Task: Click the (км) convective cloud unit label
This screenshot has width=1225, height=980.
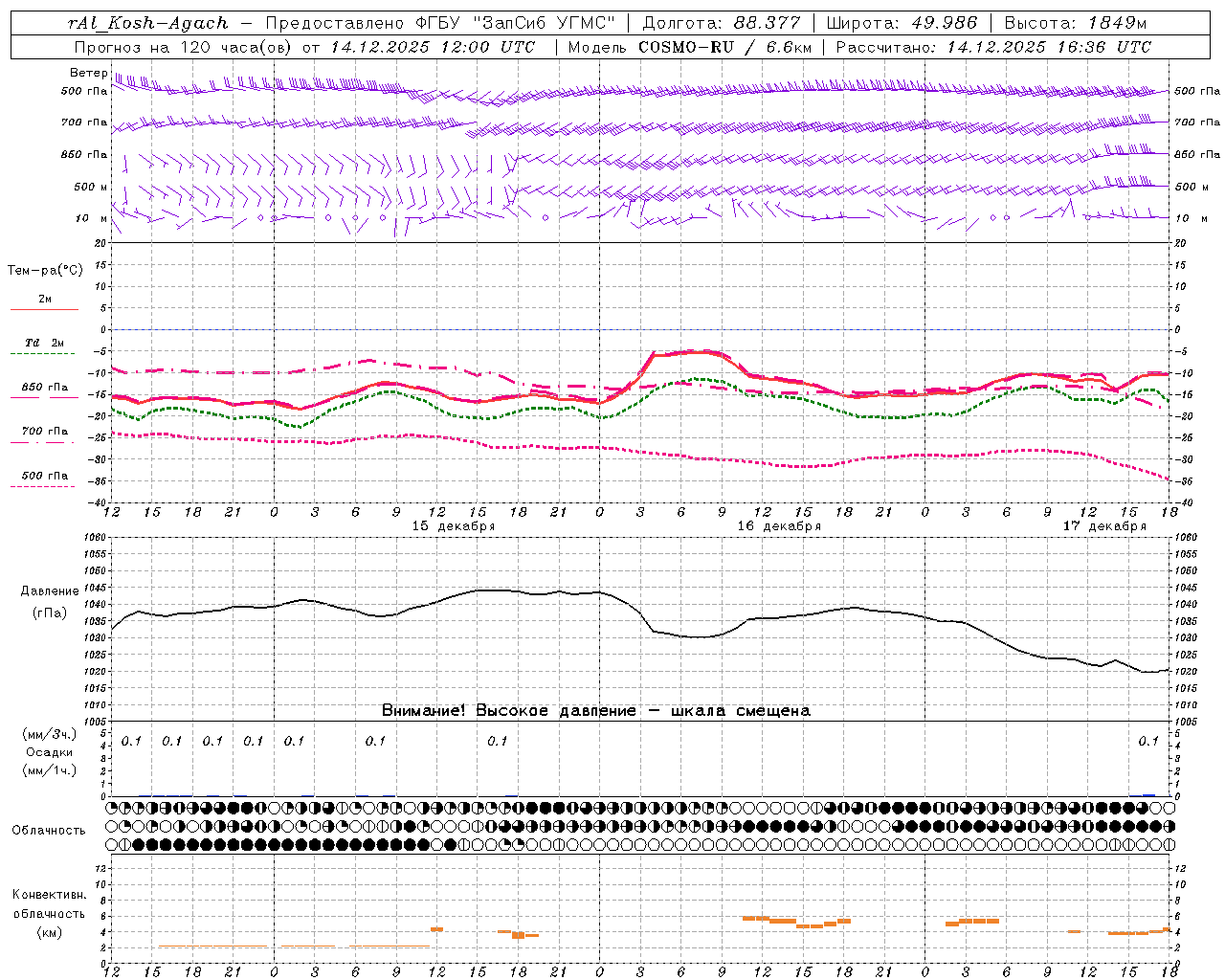Action: point(49,932)
